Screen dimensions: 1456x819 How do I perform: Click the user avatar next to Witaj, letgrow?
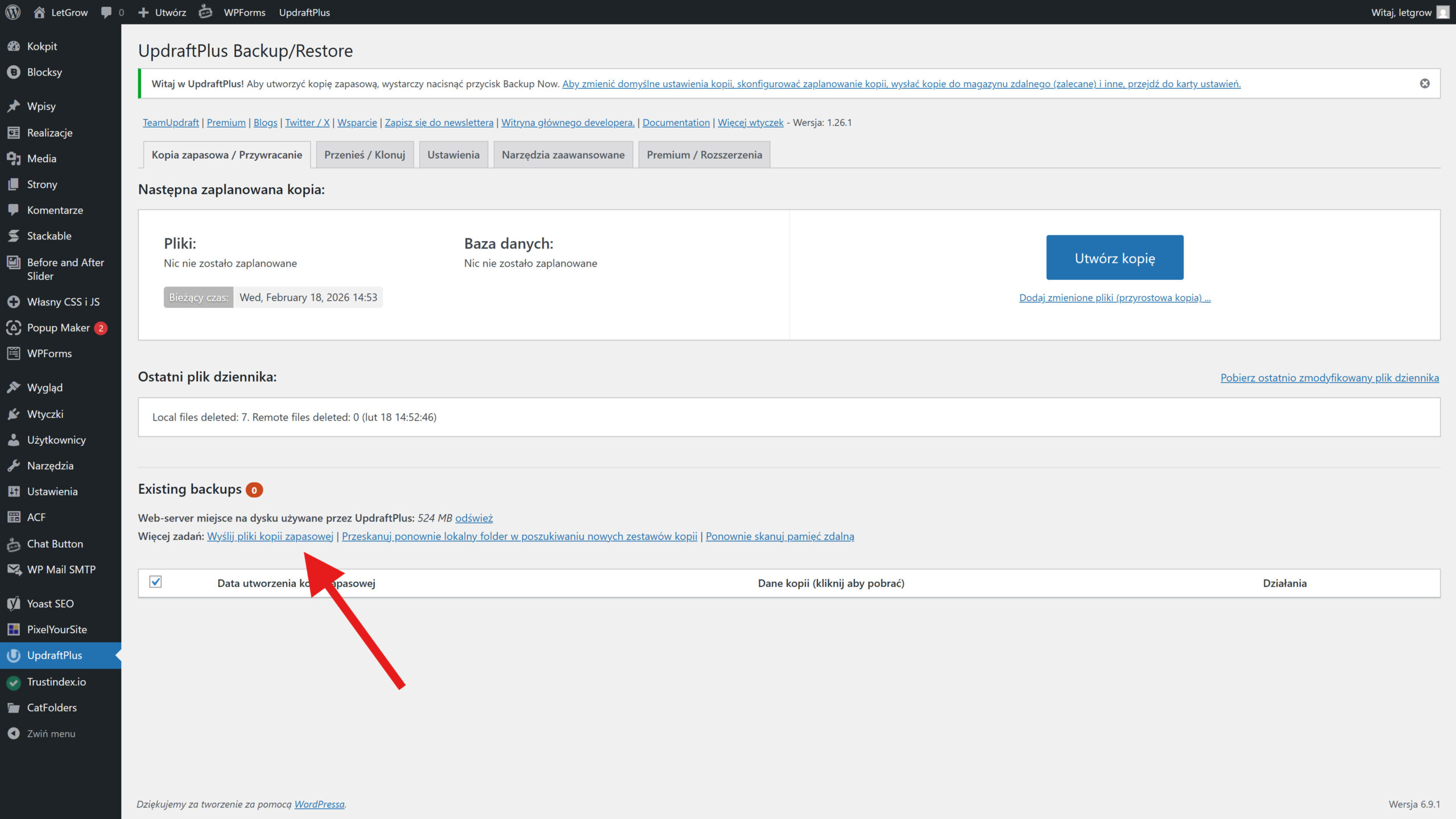point(1443,12)
